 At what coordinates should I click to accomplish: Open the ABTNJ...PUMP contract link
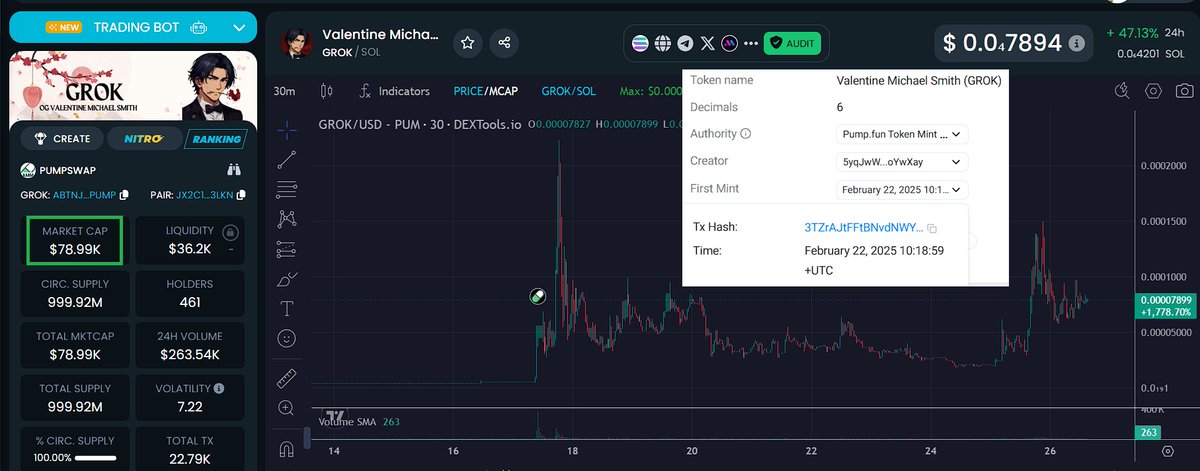[83, 195]
